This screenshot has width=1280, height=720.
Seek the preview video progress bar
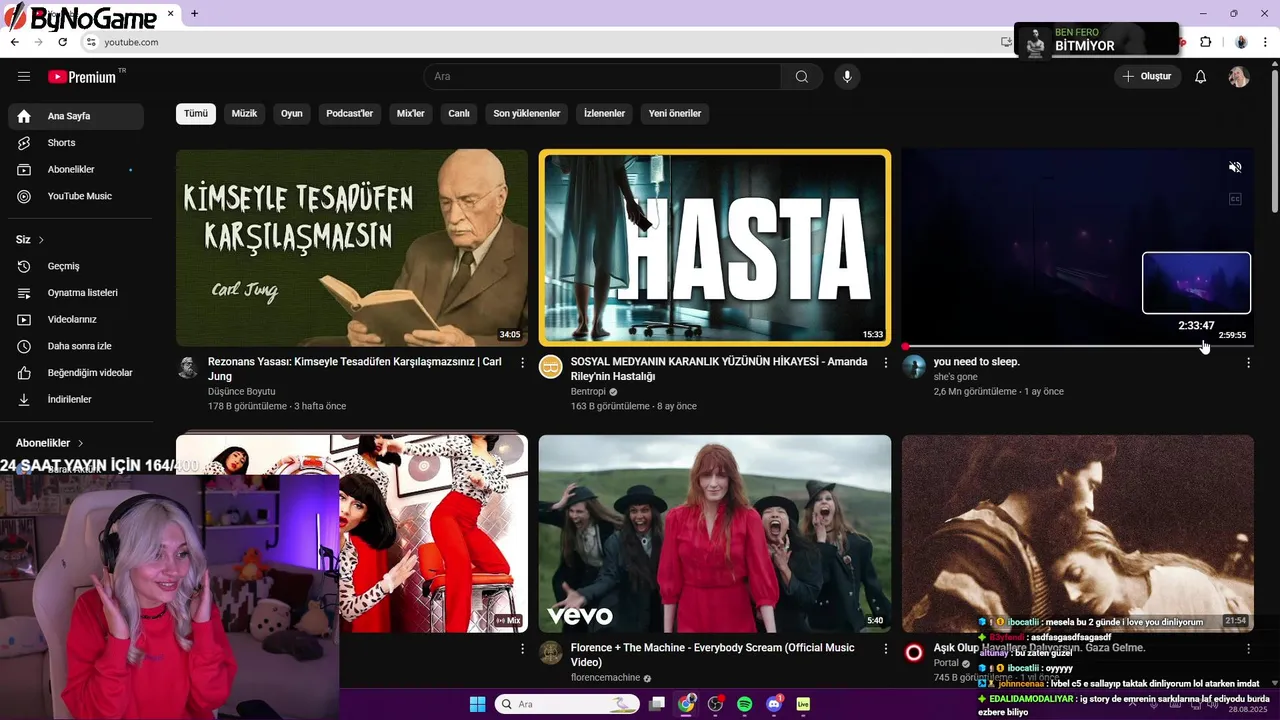[1077, 346]
